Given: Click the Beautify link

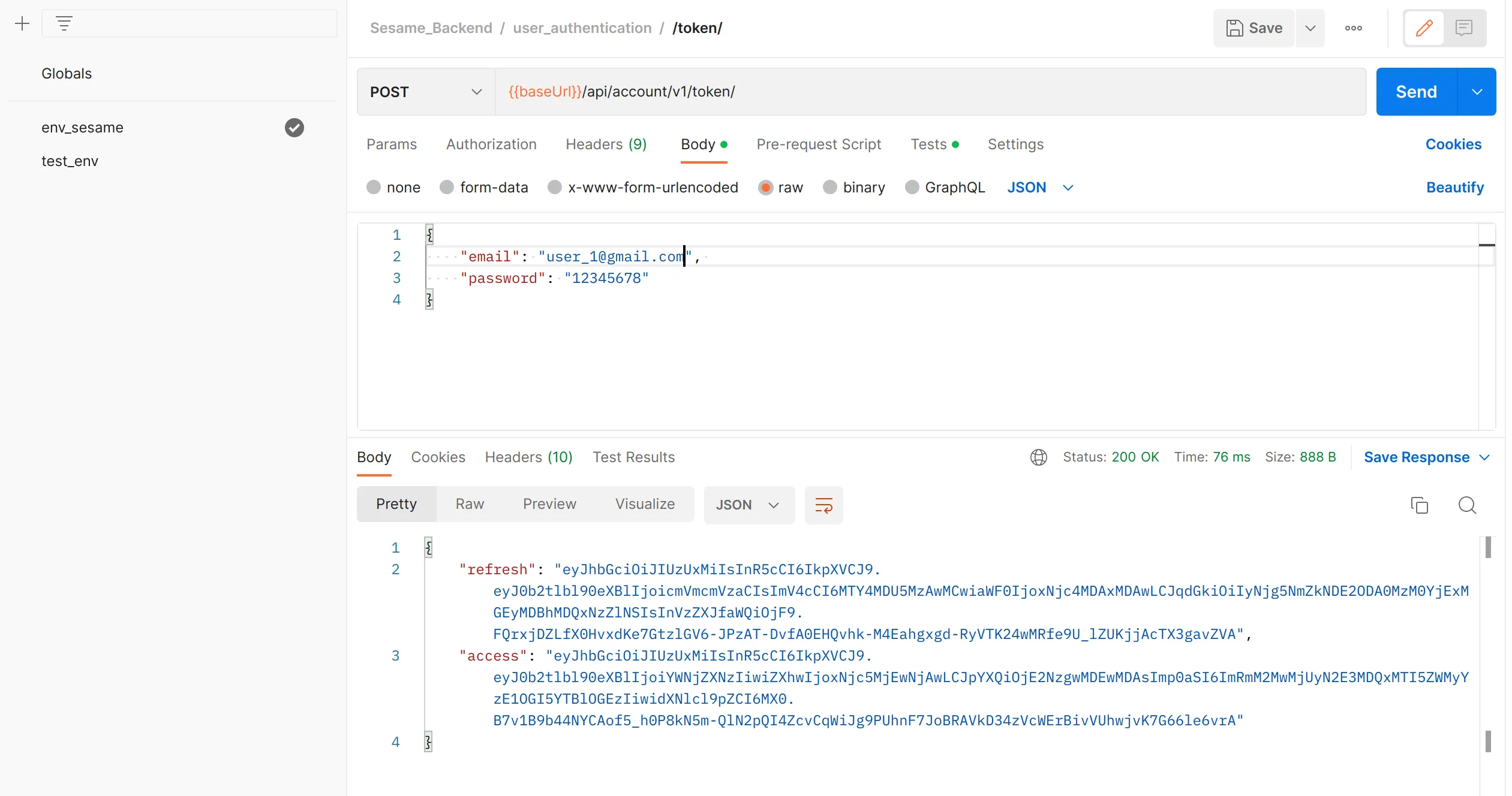Looking at the screenshot, I should tap(1454, 188).
